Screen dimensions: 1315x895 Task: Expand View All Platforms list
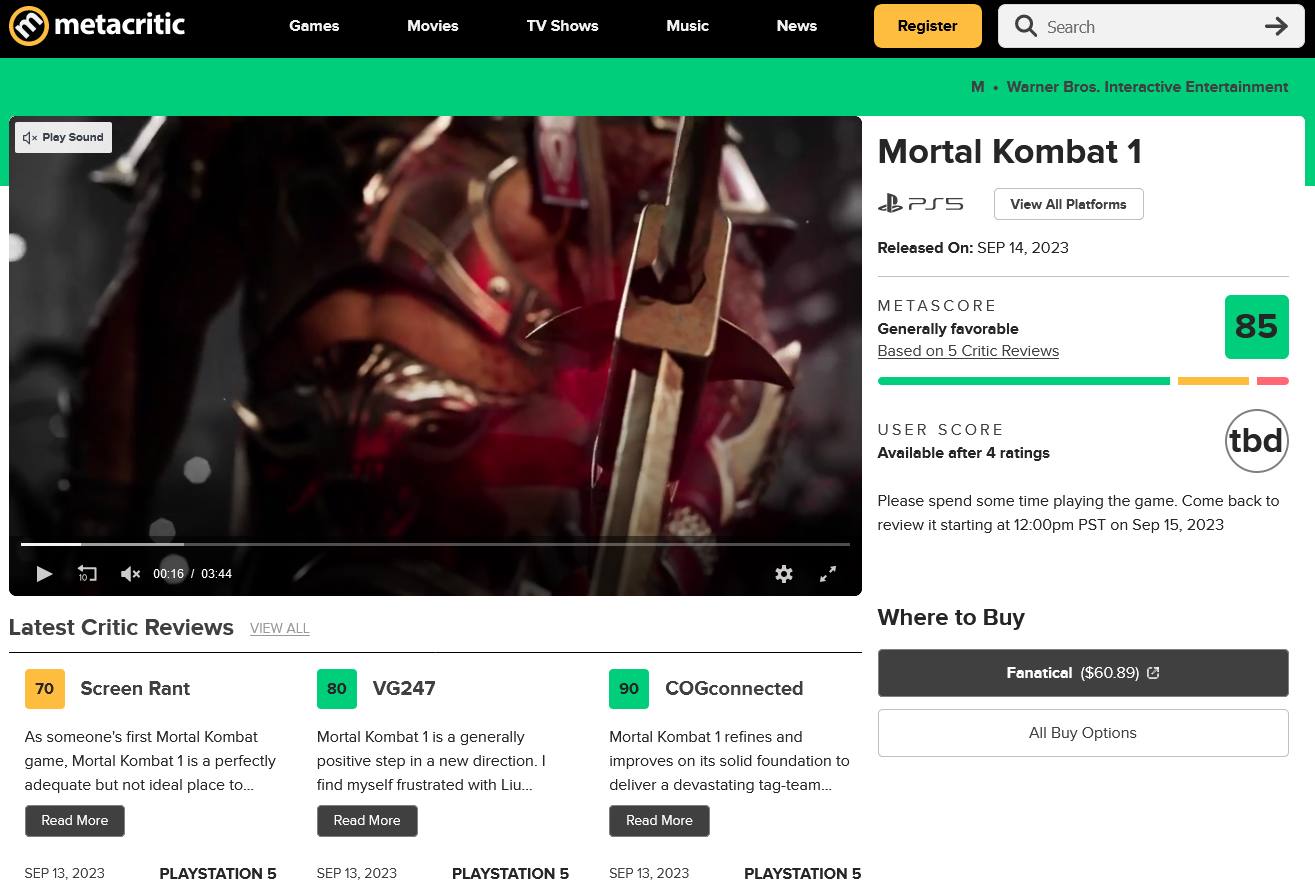[x=1068, y=204]
